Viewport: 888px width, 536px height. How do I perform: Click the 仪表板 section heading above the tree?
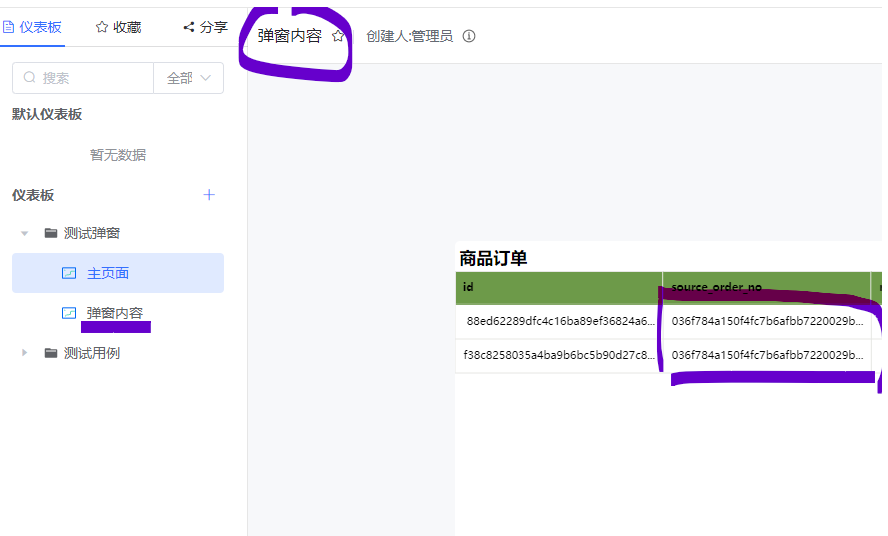point(33,195)
